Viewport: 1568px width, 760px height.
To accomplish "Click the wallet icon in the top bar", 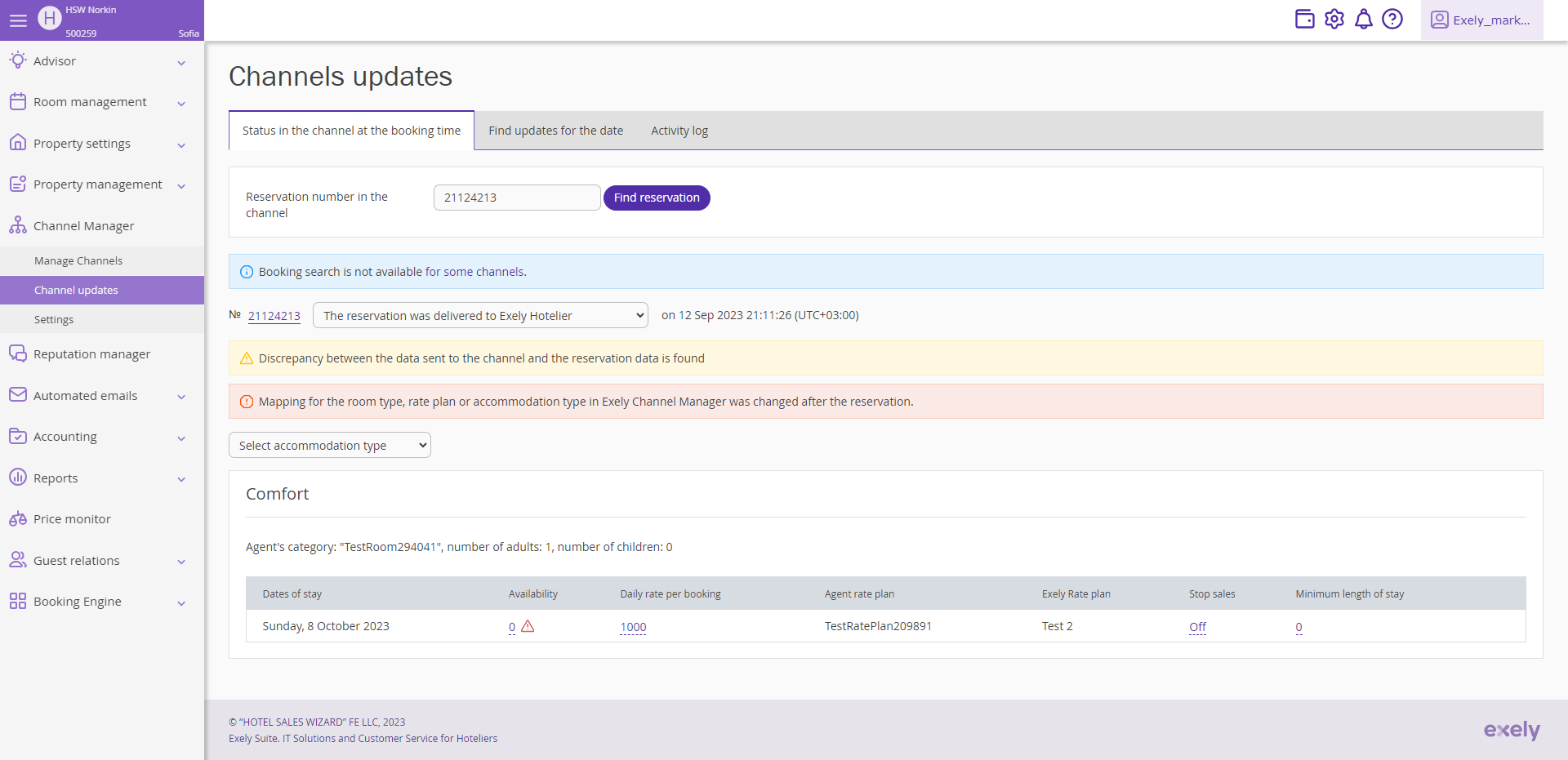I will point(1305,19).
